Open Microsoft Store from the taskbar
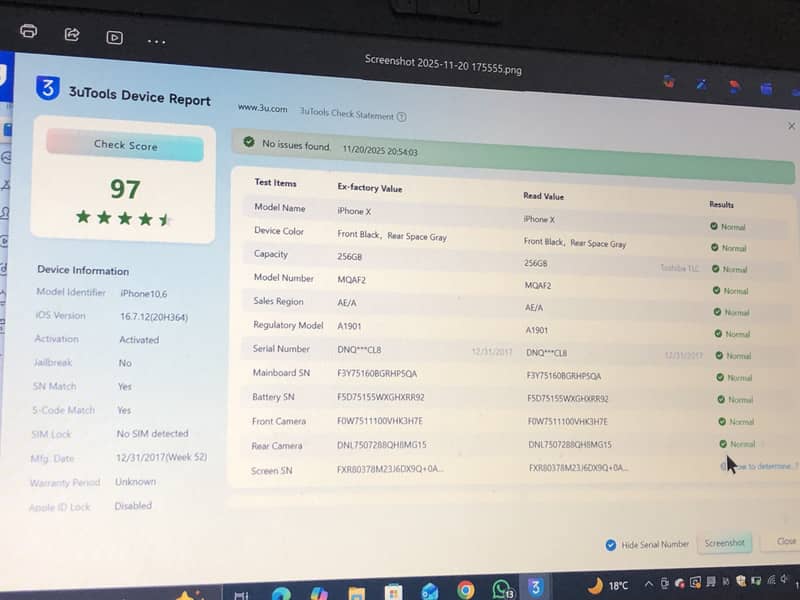This screenshot has width=800, height=600. [x=393, y=592]
